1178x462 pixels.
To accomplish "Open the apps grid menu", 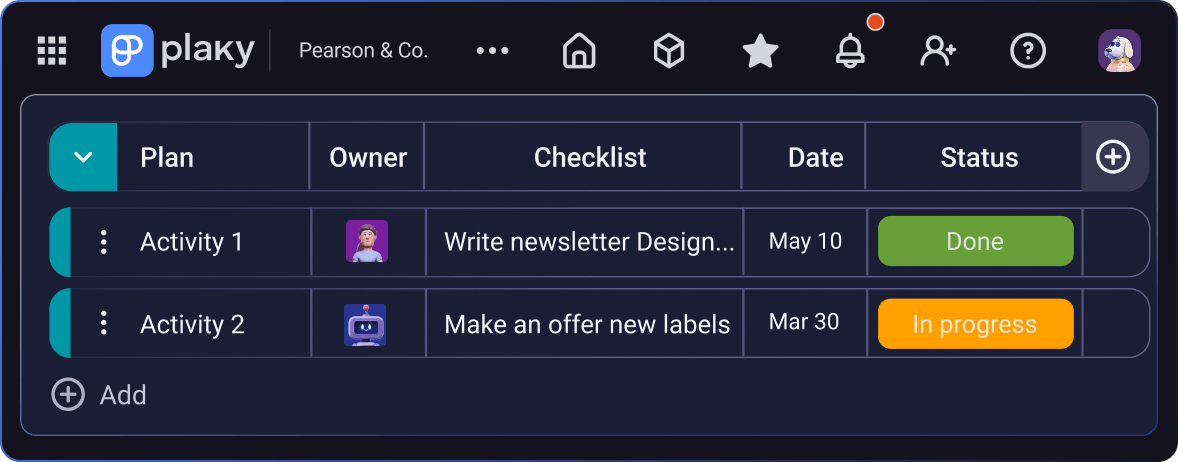I will tap(51, 51).
